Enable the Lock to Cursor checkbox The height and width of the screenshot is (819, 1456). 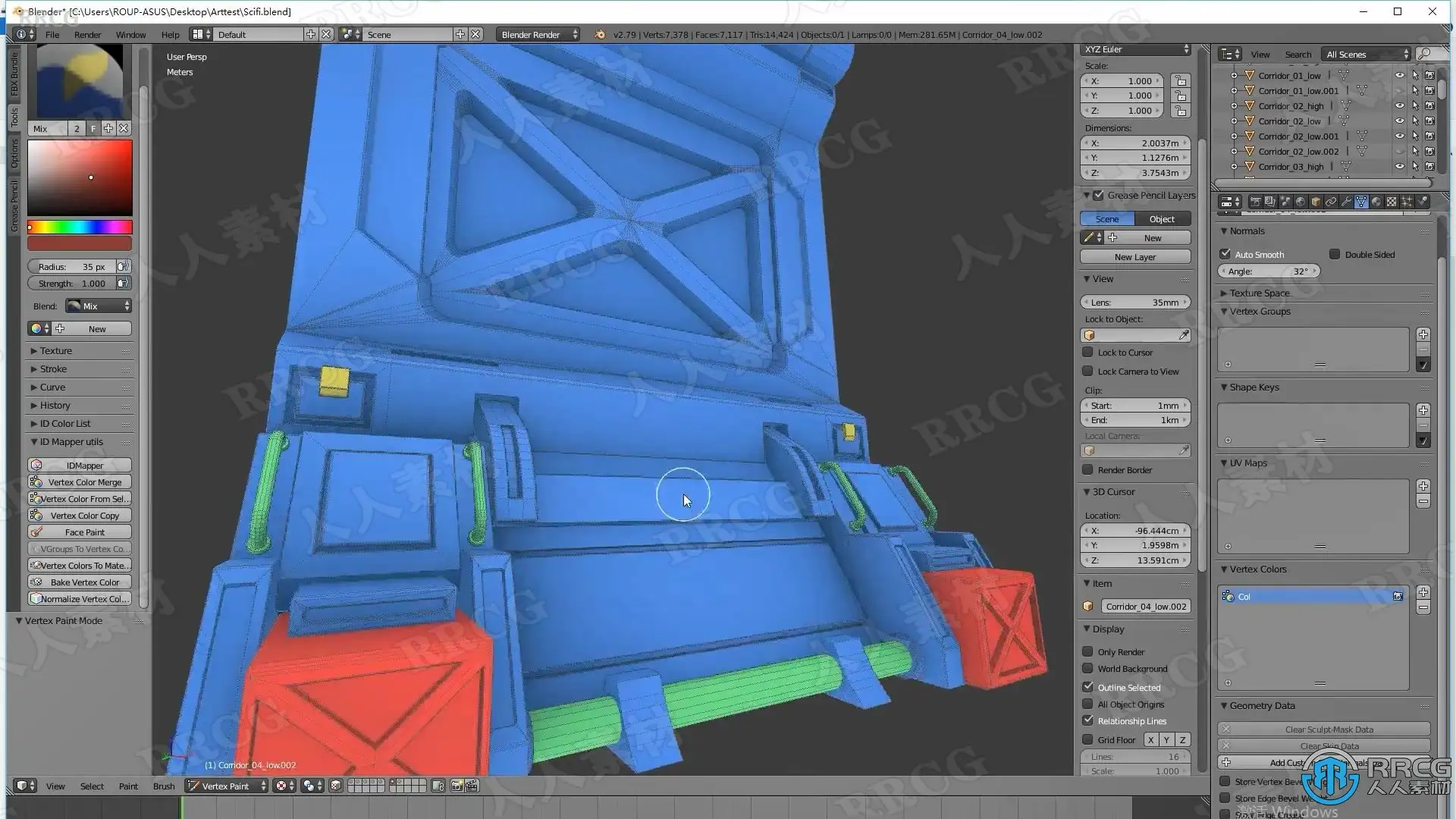1088,353
